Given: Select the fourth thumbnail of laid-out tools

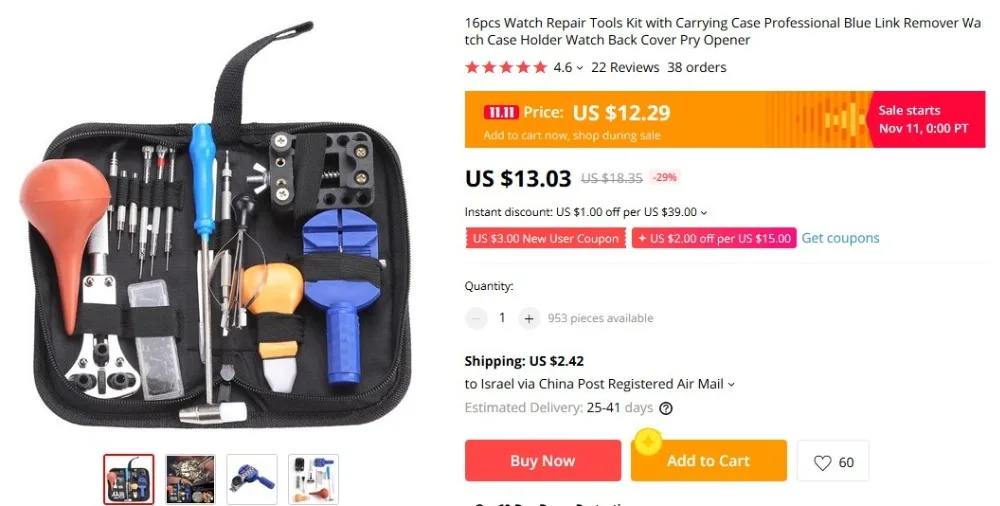Looking at the screenshot, I should pyautogui.click(x=313, y=479).
